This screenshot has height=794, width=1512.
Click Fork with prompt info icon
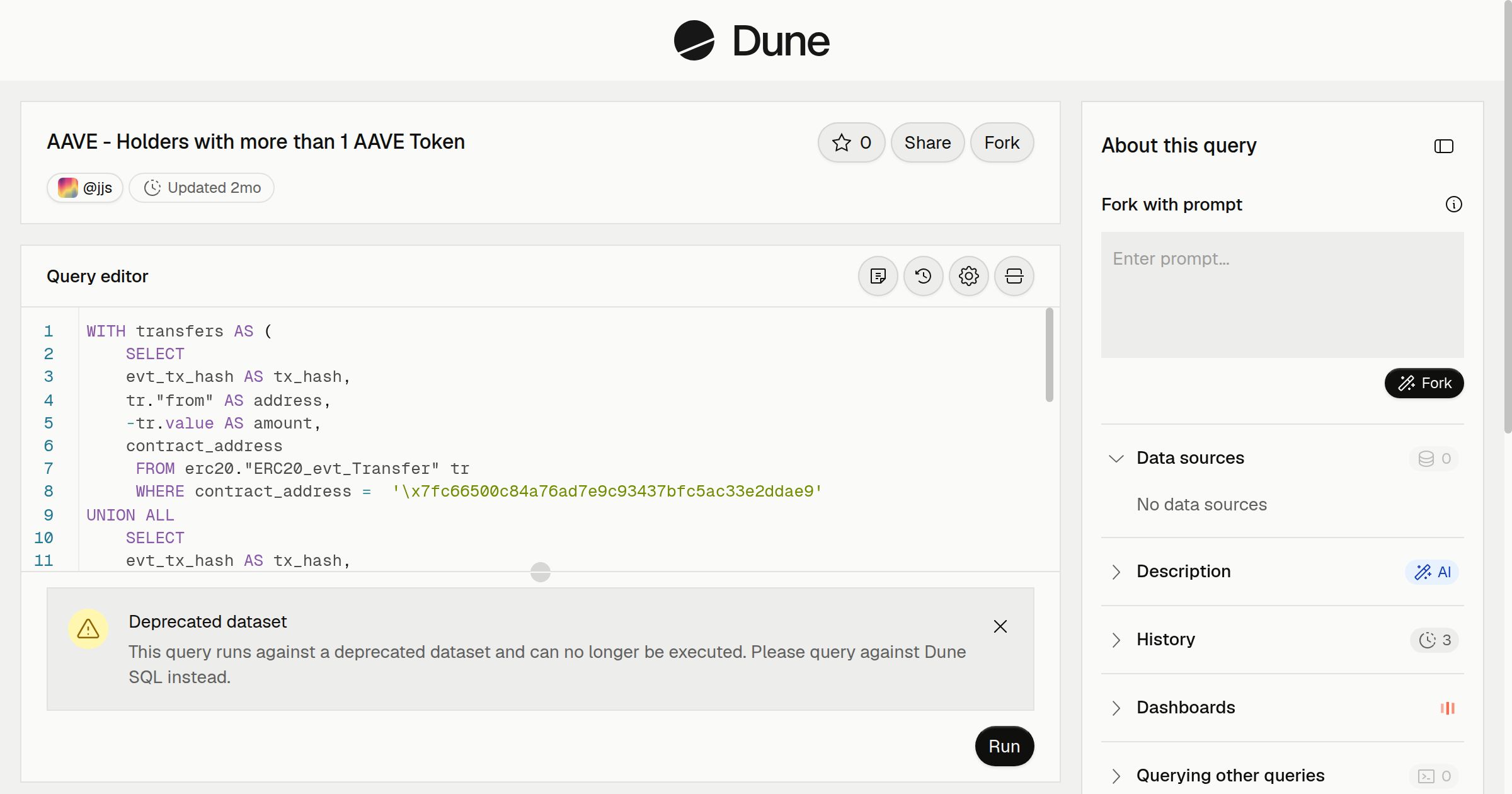point(1453,204)
